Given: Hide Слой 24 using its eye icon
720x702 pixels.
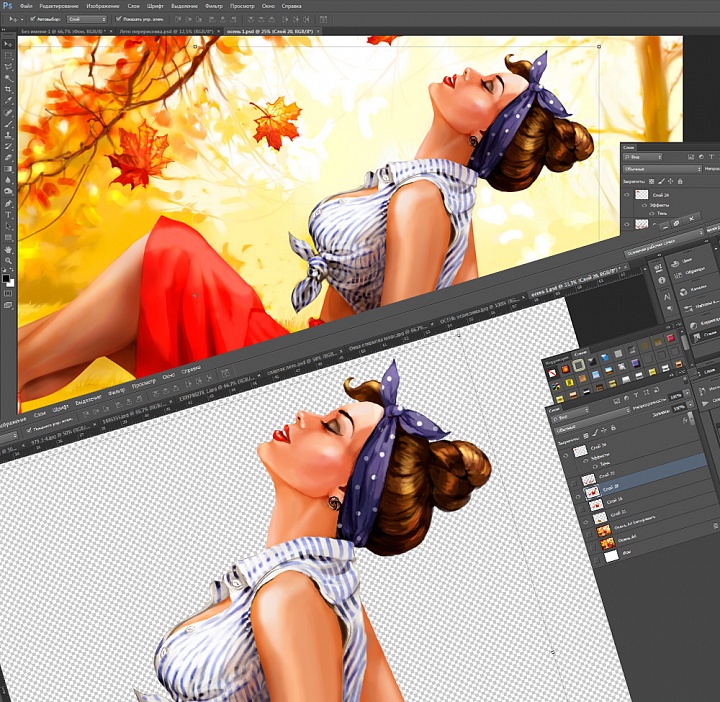Looking at the screenshot, I should (x=628, y=195).
